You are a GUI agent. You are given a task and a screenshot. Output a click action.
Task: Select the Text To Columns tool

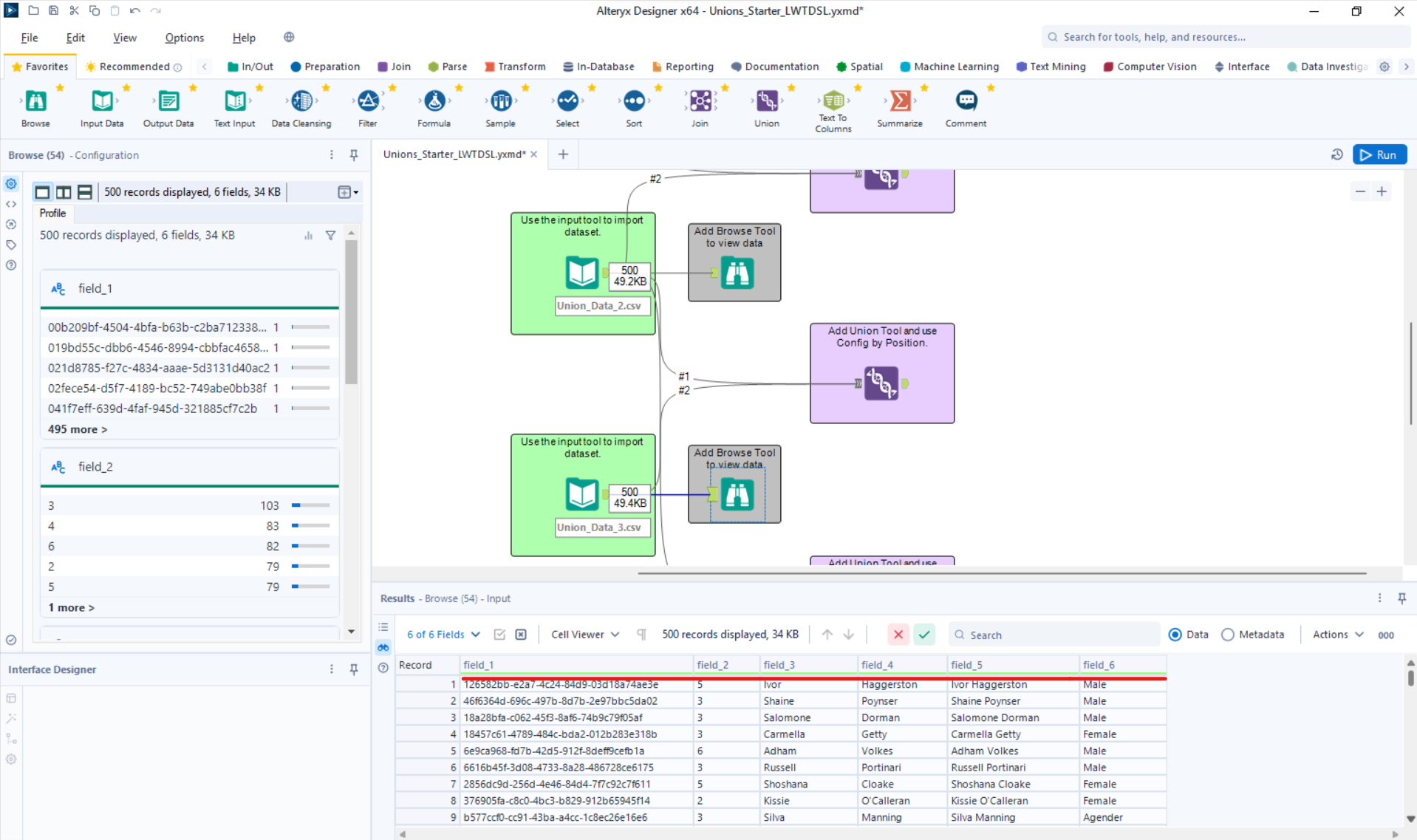[x=833, y=101]
